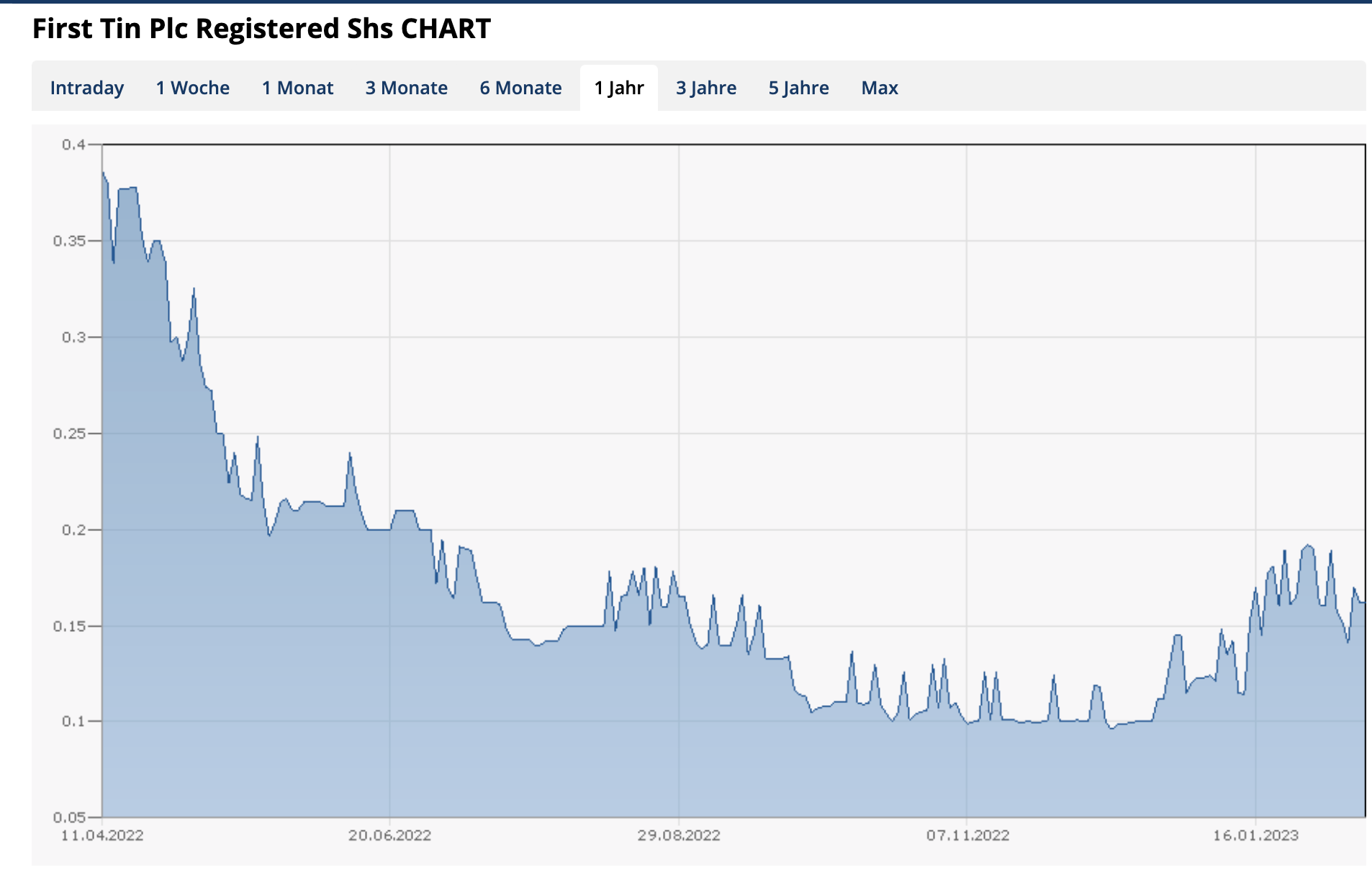Screen dimensions: 1372x875
Task: Open the Max timeframe tab
Action: point(880,88)
